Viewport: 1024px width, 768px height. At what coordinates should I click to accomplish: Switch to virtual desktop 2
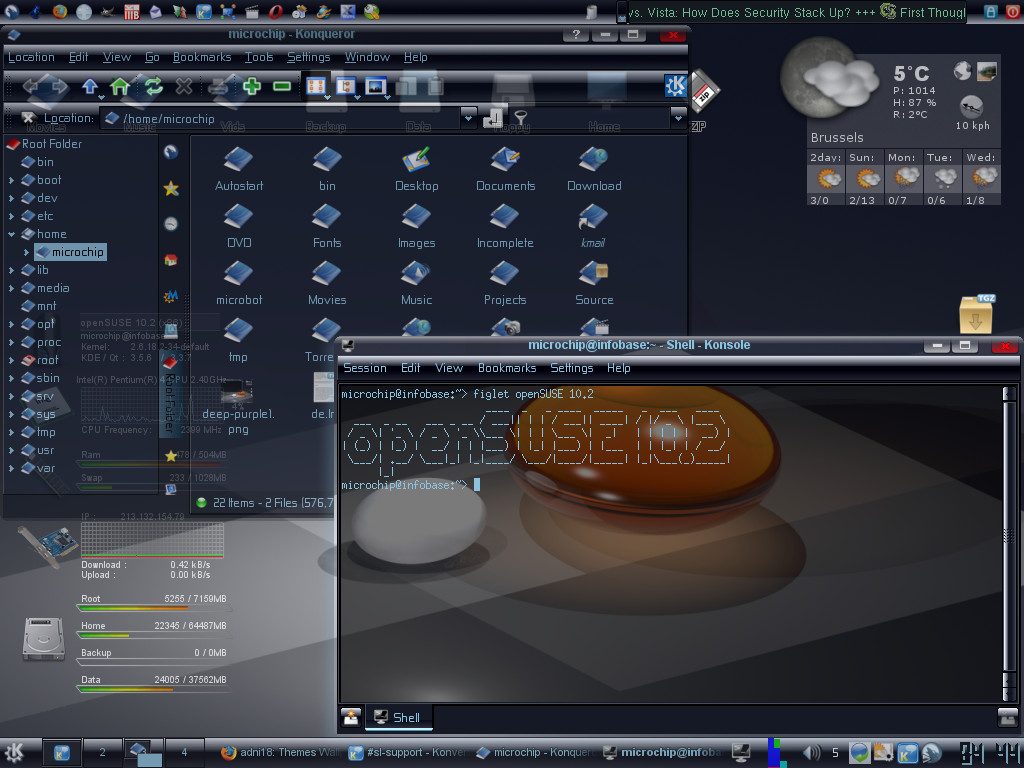coord(103,752)
